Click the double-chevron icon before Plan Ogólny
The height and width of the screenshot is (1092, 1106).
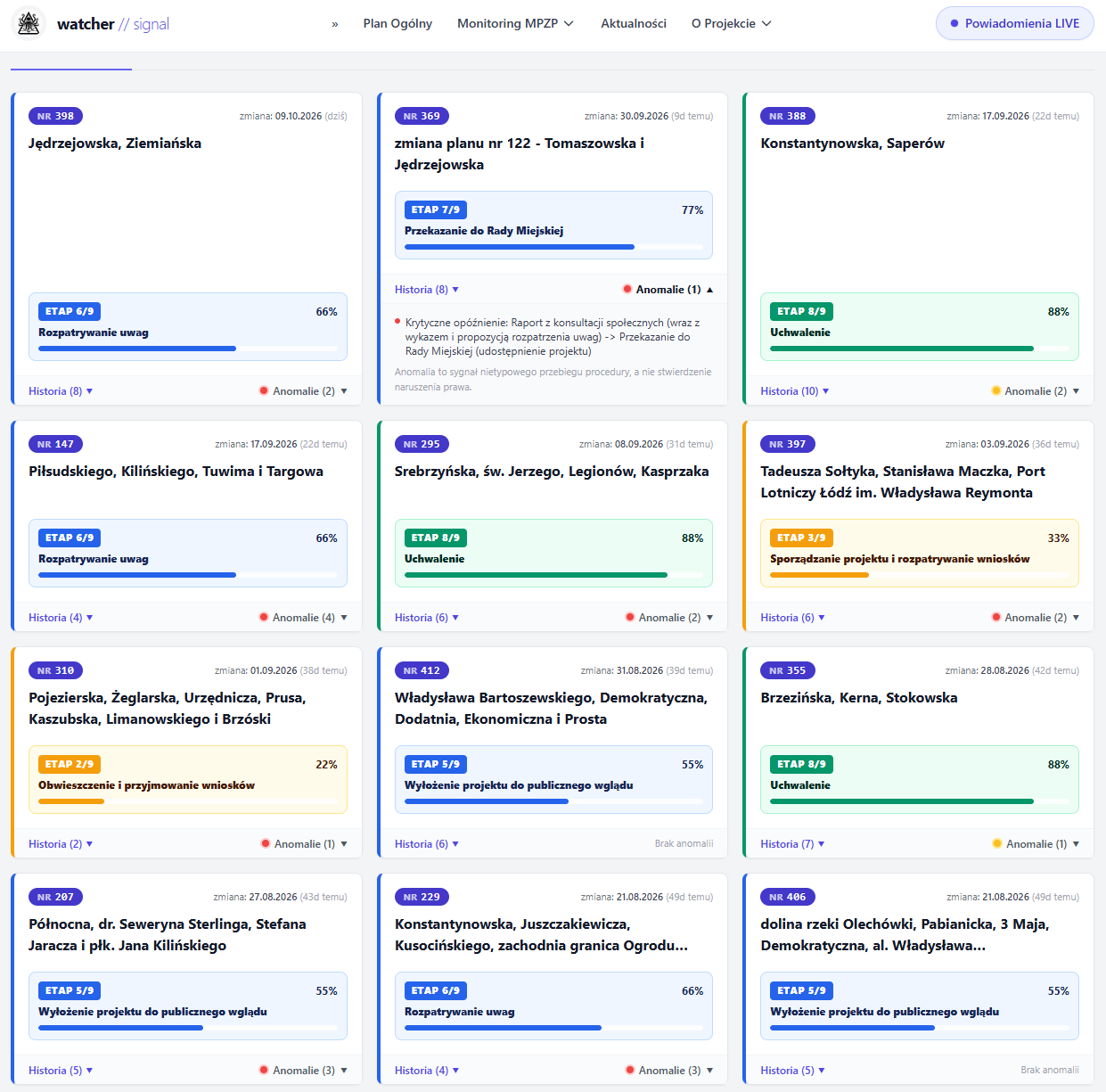click(x=335, y=24)
